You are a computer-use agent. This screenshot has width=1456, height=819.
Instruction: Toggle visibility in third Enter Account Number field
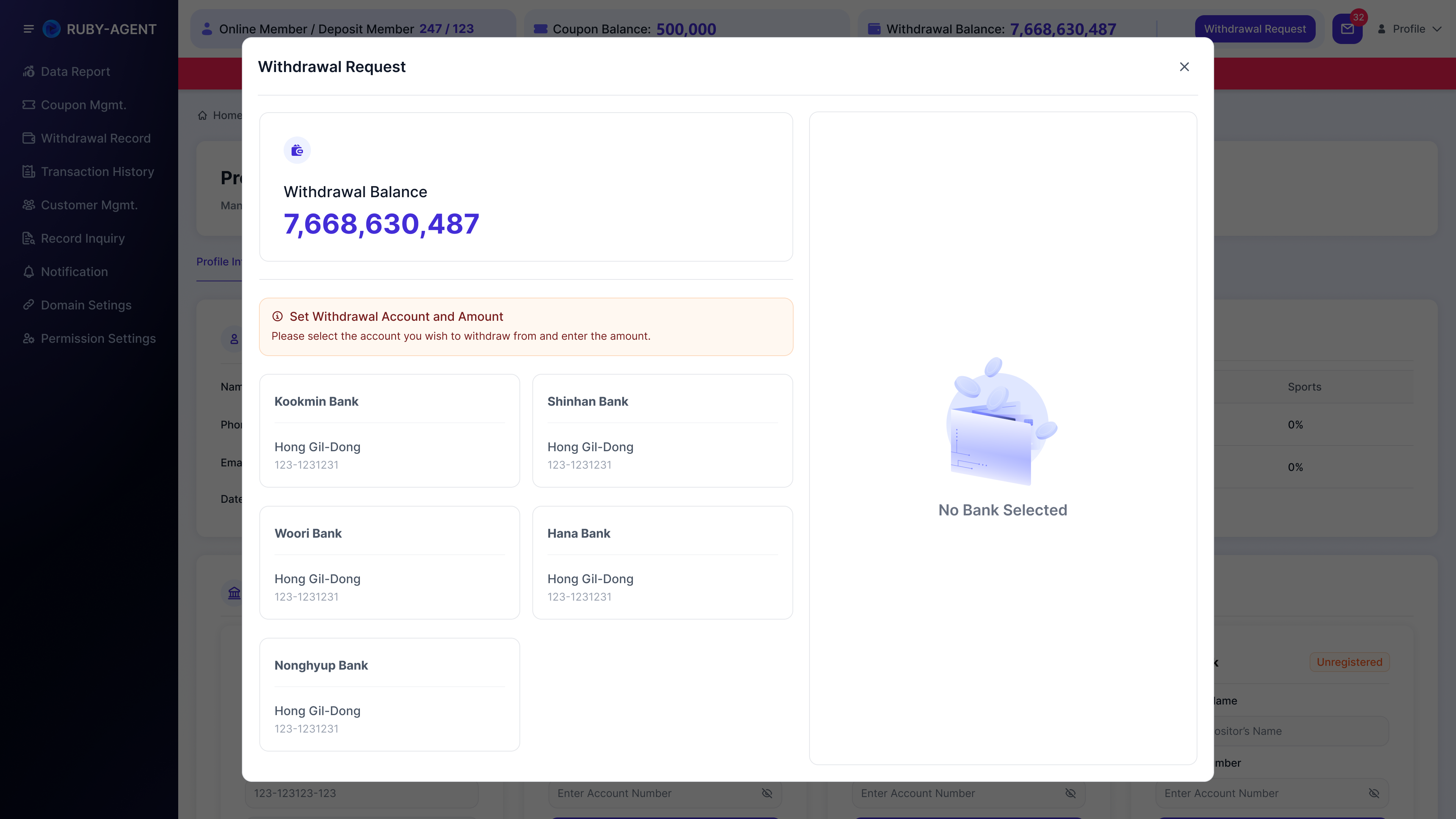(1070, 794)
